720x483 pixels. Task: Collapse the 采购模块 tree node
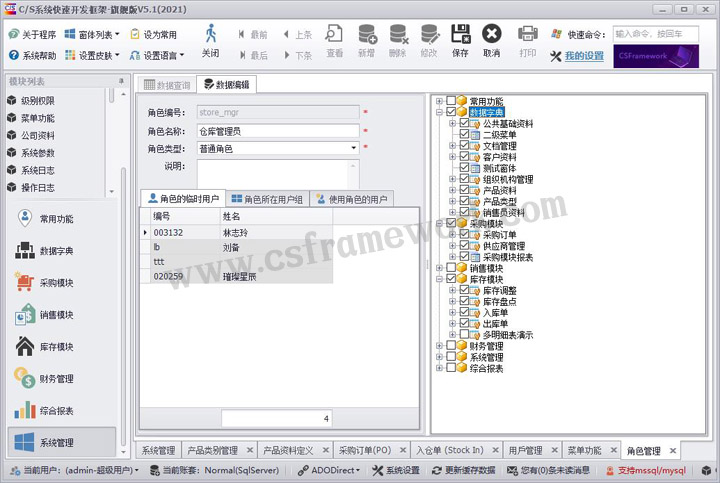440,223
